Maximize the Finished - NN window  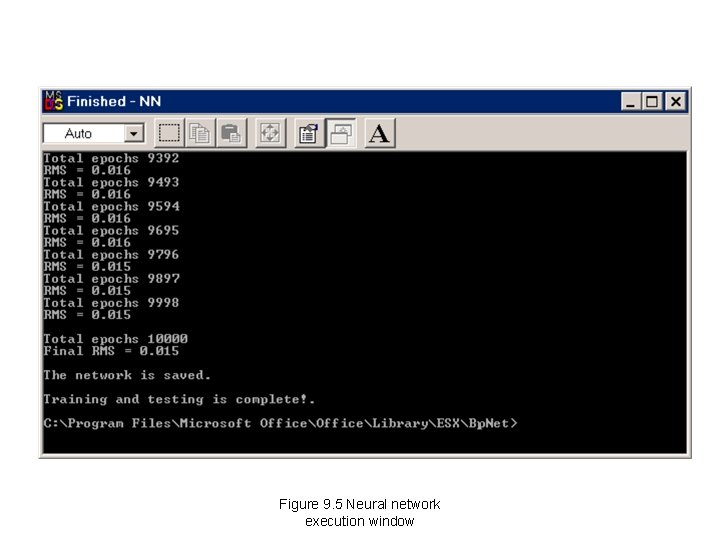pos(651,101)
